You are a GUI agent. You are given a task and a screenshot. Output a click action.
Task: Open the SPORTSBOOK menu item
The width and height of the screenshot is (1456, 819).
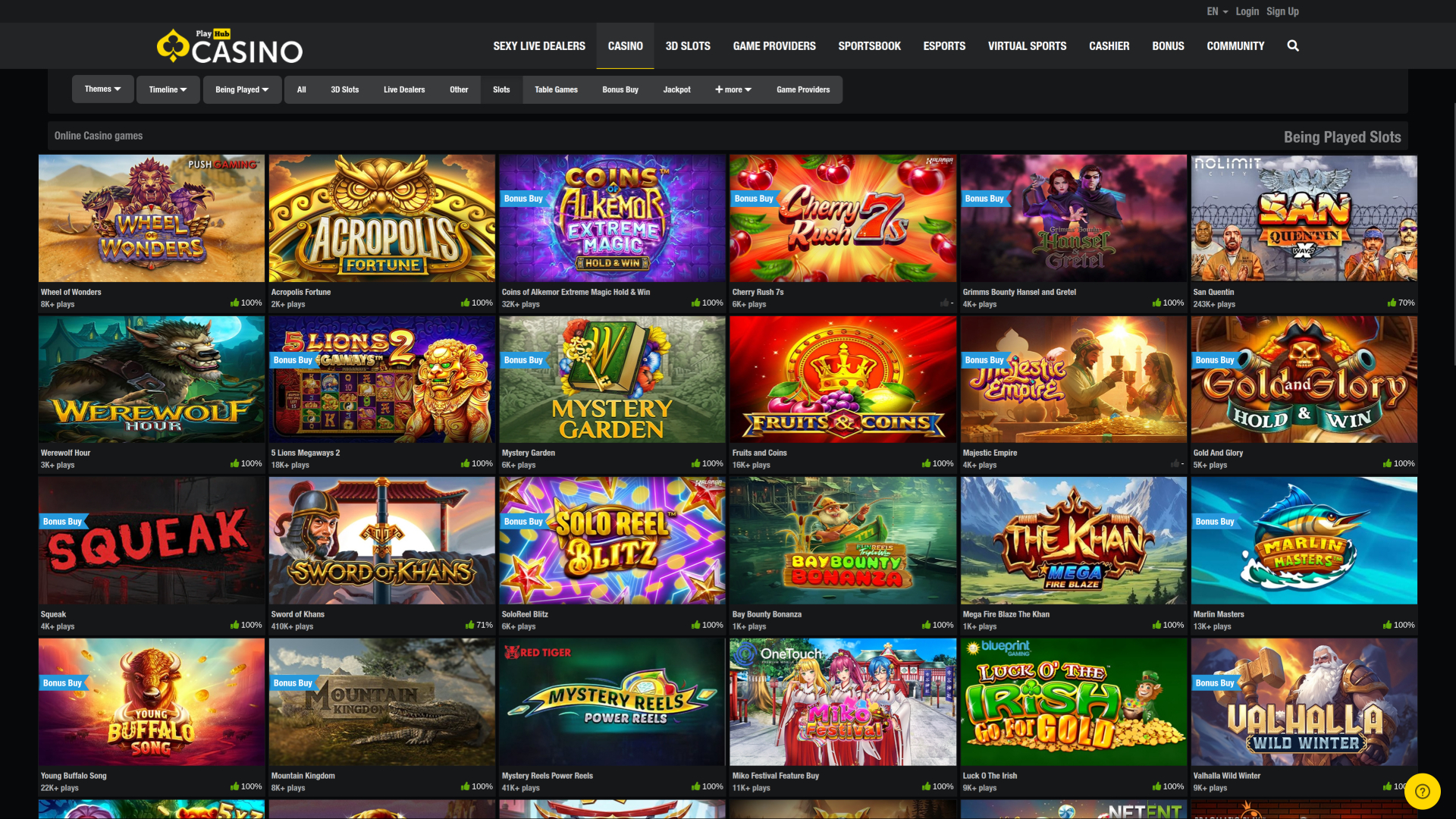point(869,45)
